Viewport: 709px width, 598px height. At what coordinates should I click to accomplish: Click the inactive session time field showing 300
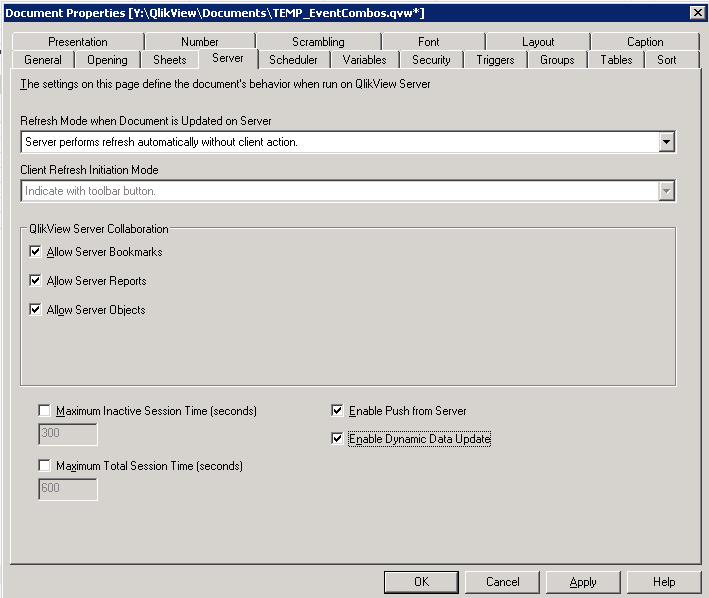tap(68, 434)
